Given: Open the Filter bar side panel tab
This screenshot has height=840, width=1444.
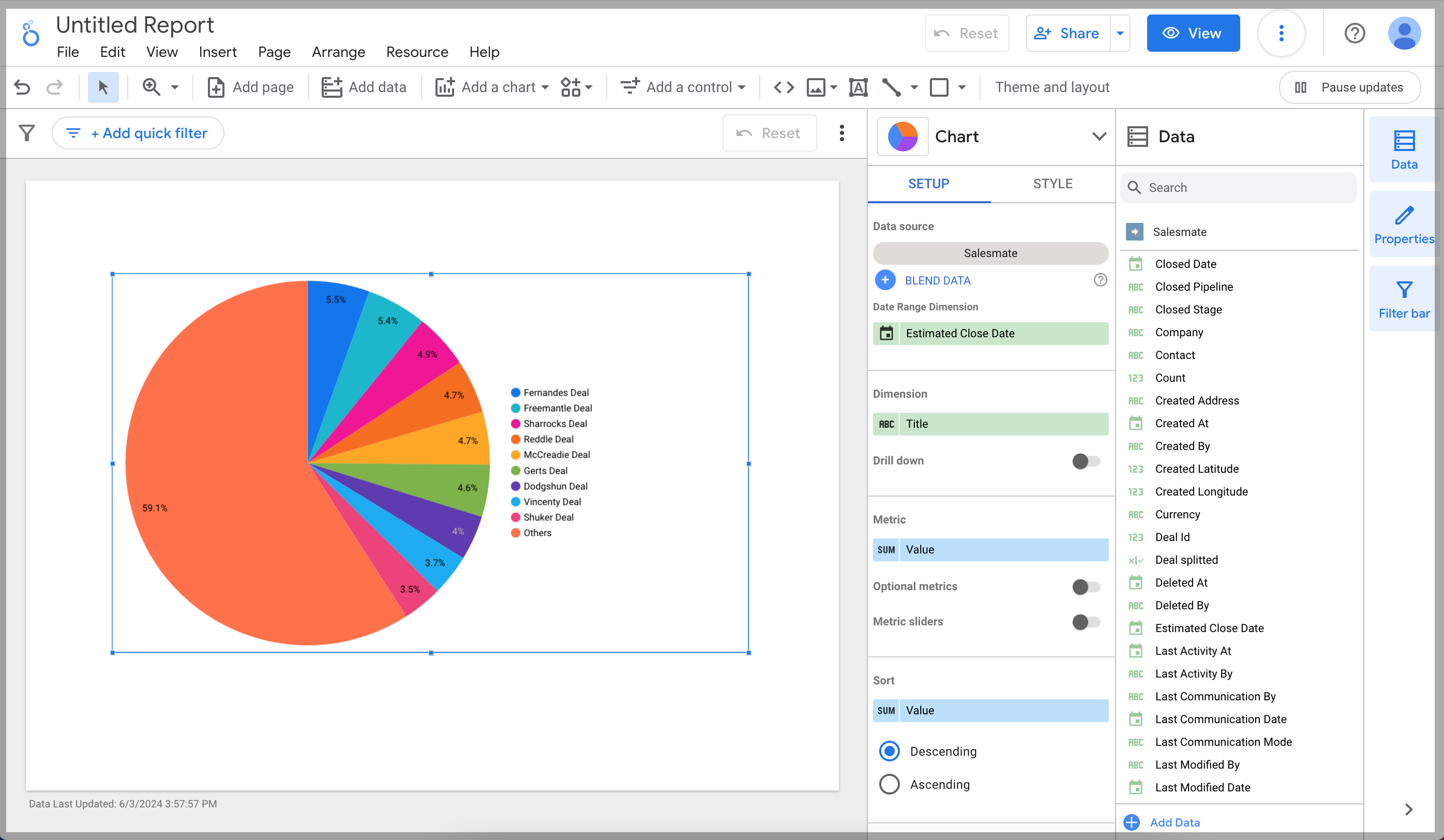Looking at the screenshot, I should coord(1404,299).
